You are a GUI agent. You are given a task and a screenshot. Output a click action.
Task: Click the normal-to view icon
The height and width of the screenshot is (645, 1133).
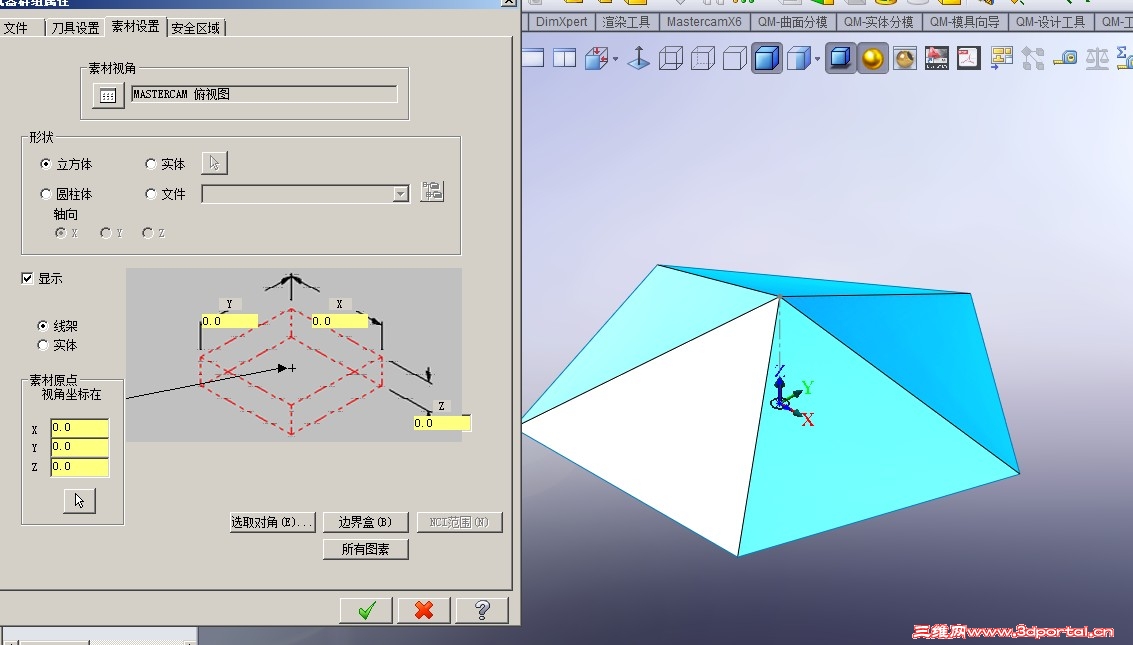tap(639, 58)
